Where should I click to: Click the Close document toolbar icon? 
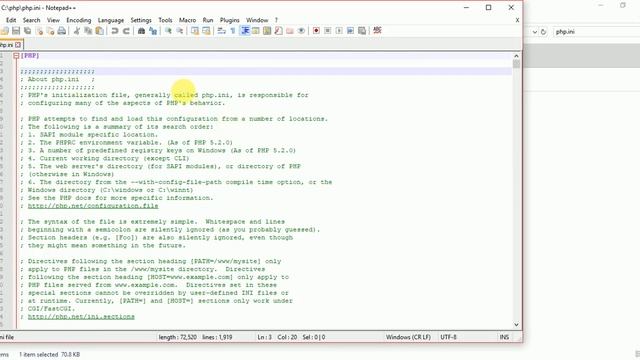coord(39,31)
